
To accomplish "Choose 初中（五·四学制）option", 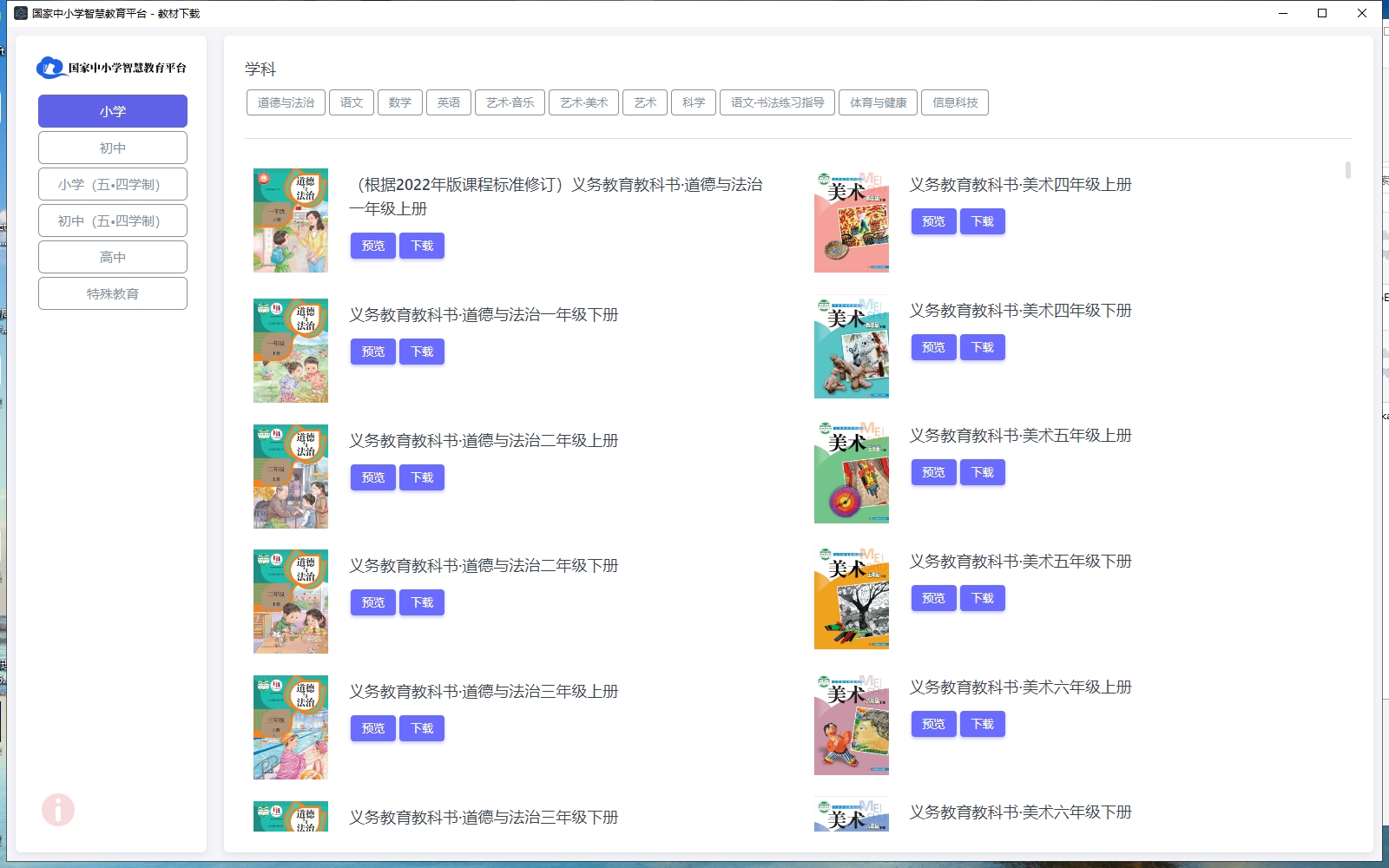I will click(x=112, y=220).
